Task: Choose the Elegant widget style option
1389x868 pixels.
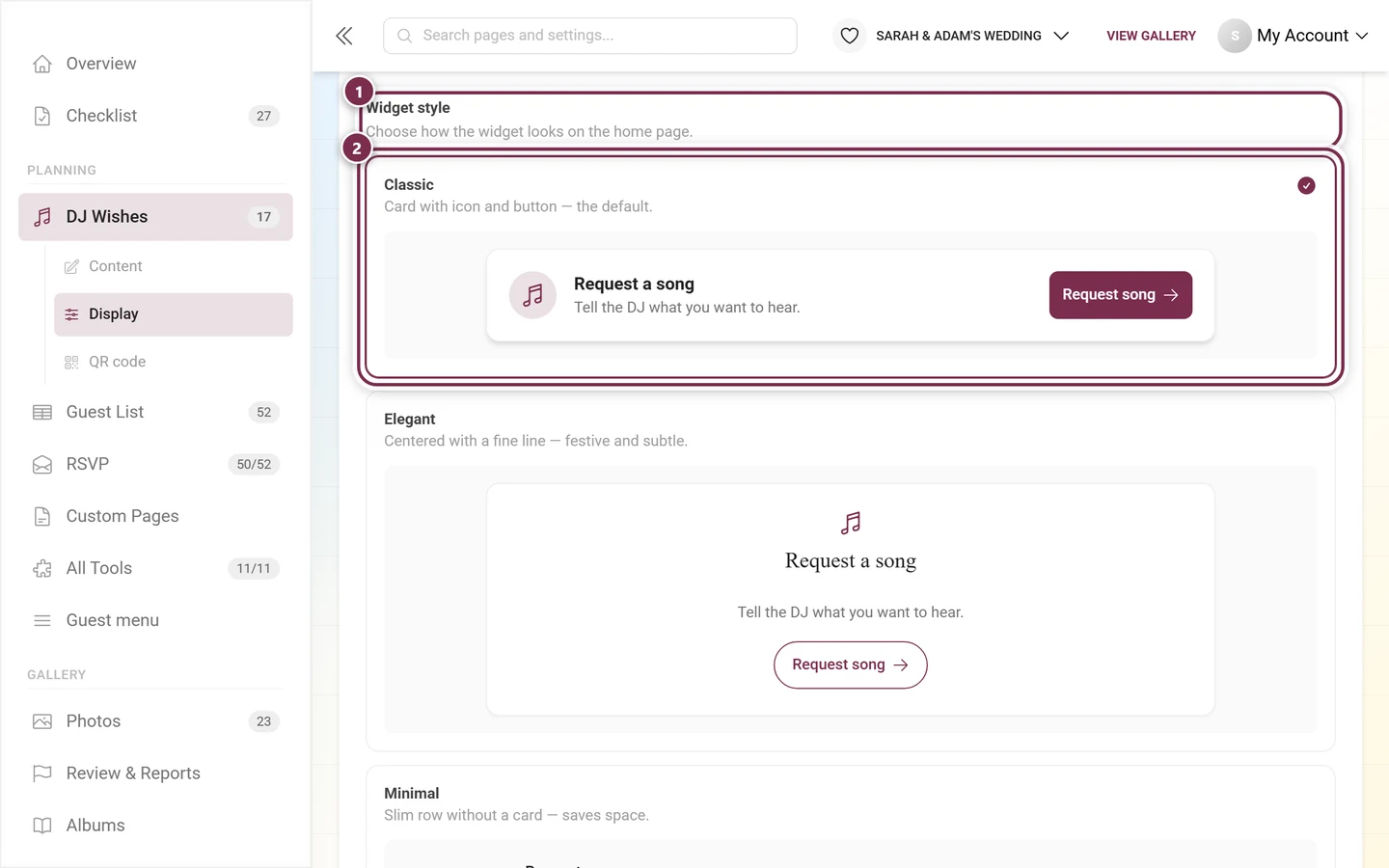Action: pyautogui.click(x=851, y=571)
